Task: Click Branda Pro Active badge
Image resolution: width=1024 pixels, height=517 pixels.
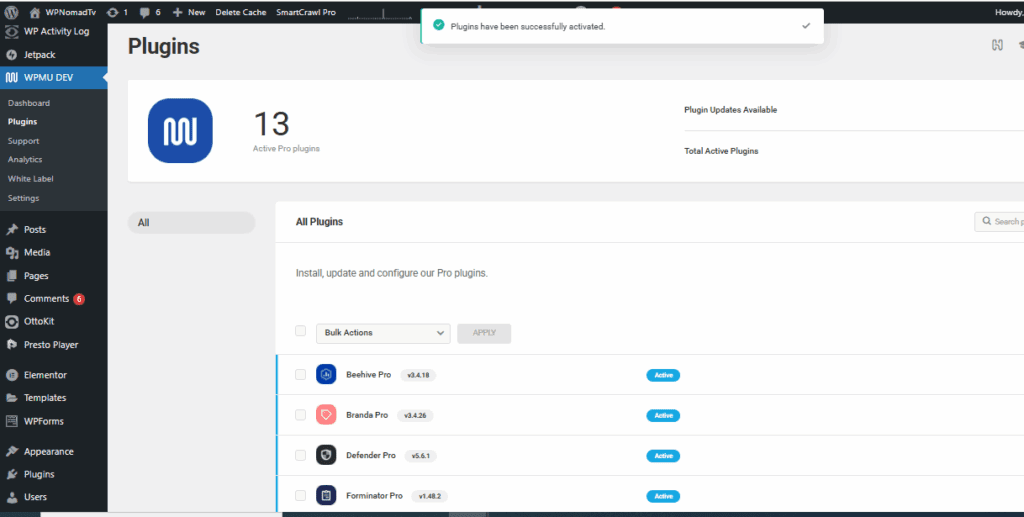Action: (x=663, y=416)
